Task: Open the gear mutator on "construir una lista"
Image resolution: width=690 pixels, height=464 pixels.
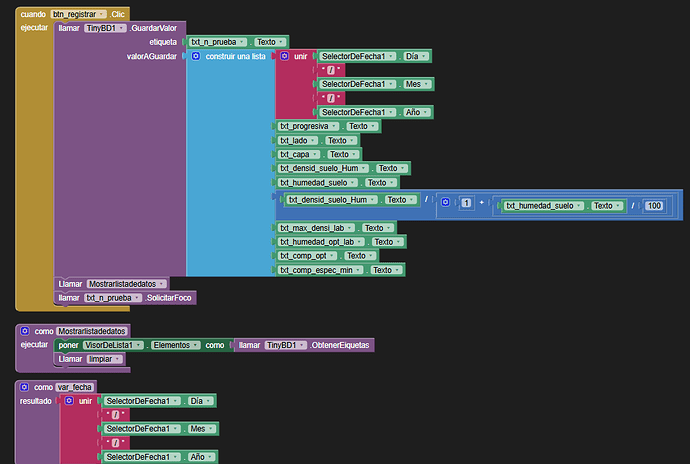Action: [x=196, y=57]
